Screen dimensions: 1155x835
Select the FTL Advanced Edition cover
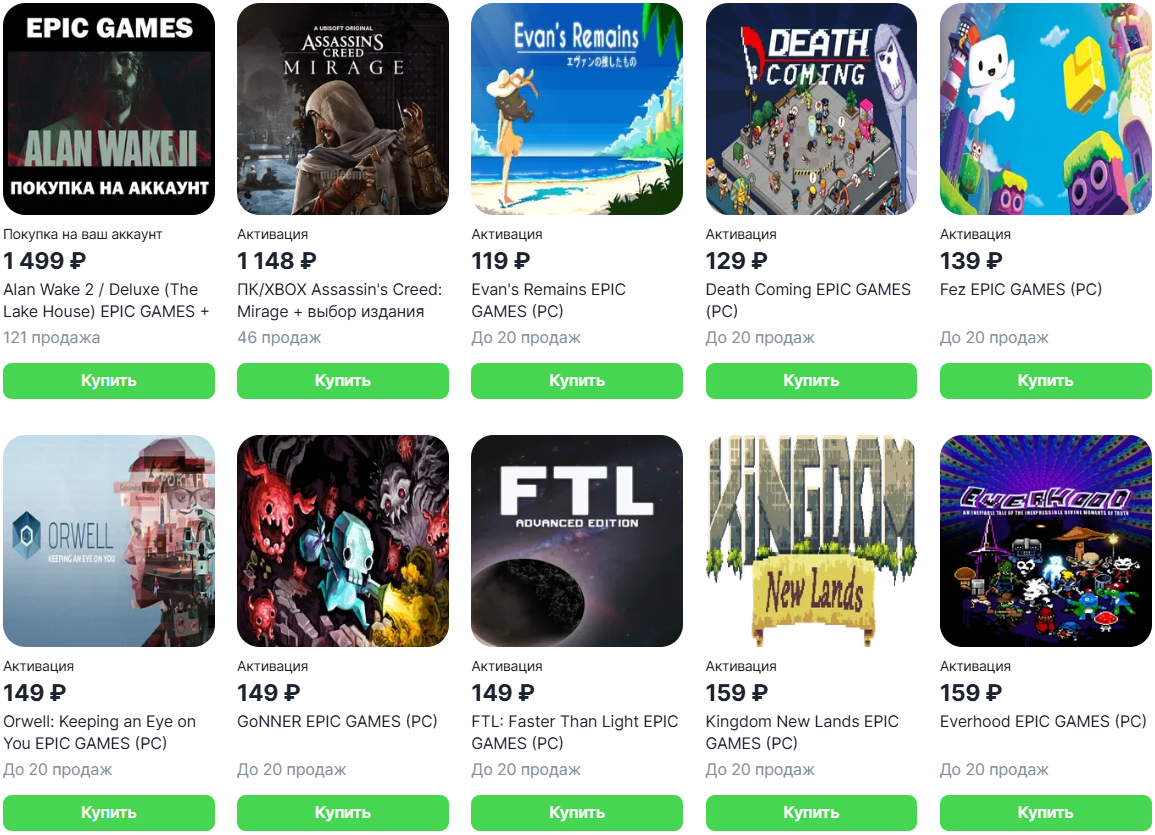click(577, 541)
